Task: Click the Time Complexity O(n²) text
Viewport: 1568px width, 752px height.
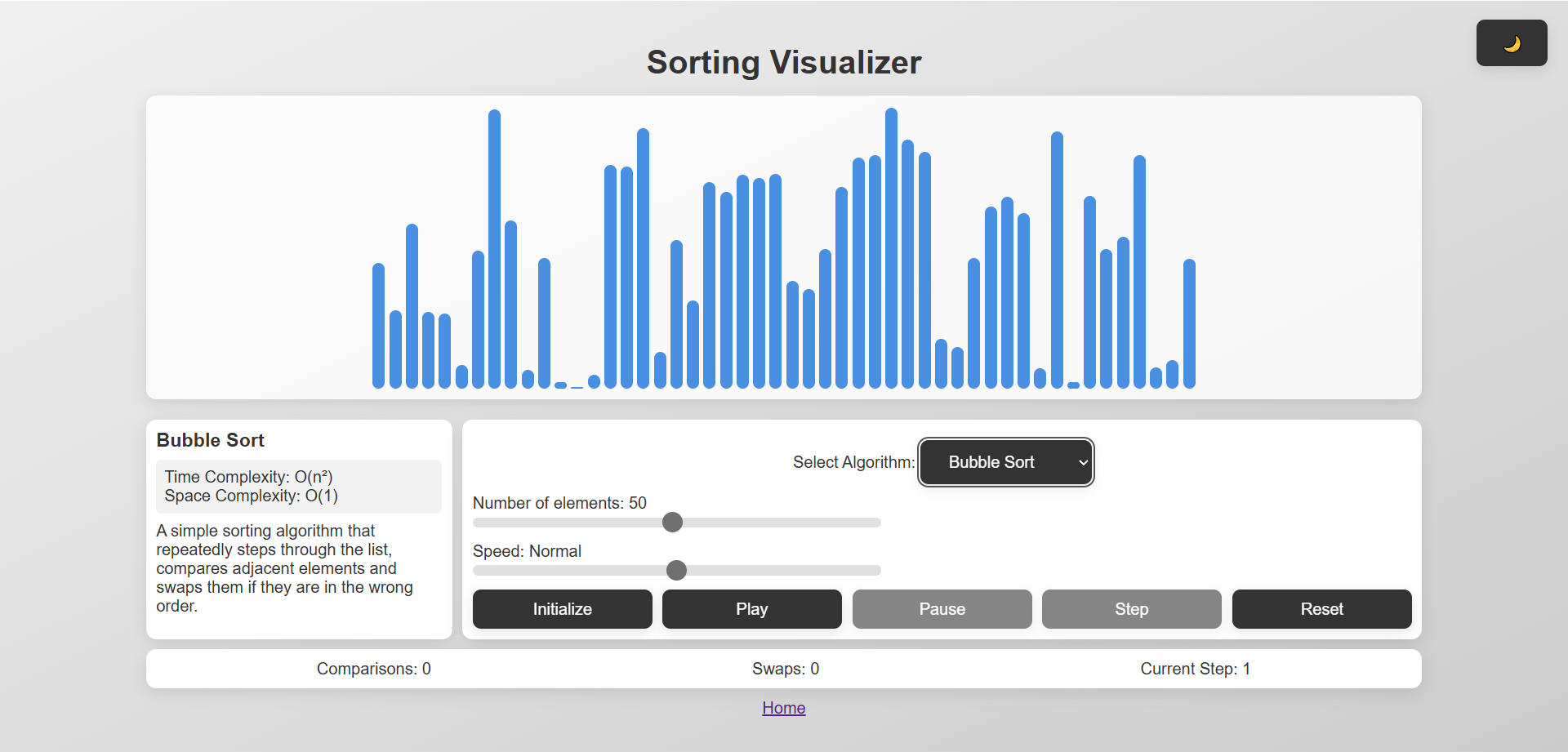Action: pyautogui.click(x=247, y=477)
